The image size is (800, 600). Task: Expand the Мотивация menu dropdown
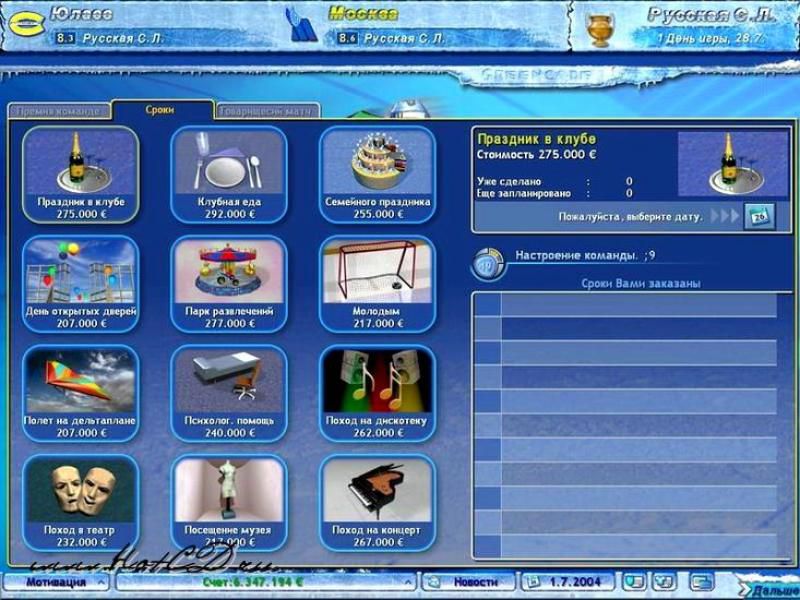coord(102,581)
